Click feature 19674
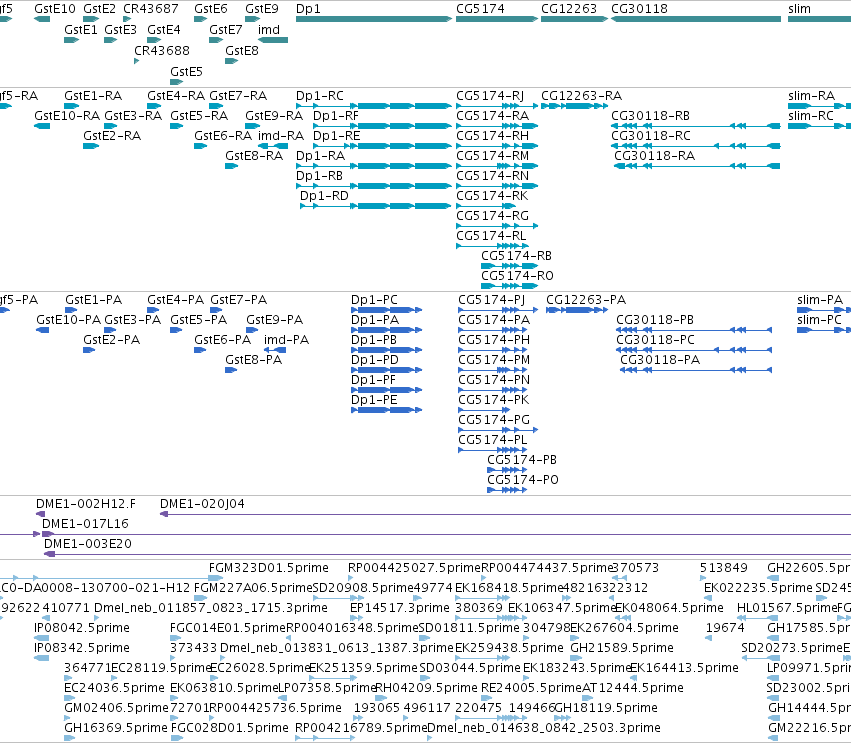This screenshot has width=851, height=743. pos(708,638)
